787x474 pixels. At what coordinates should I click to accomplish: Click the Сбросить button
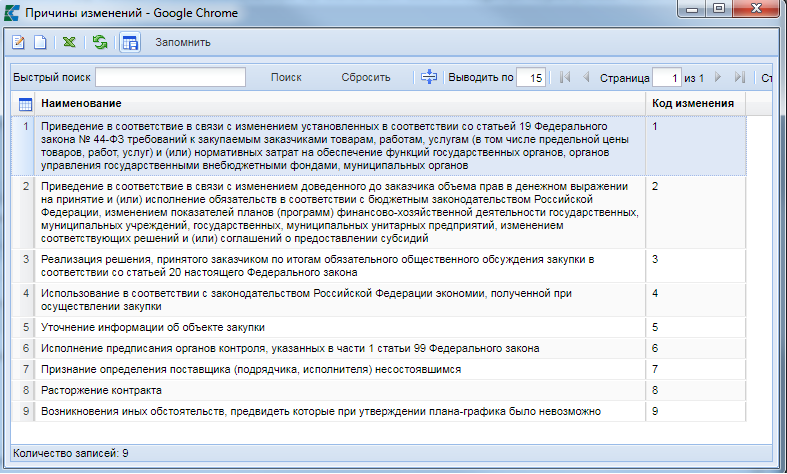(x=365, y=77)
